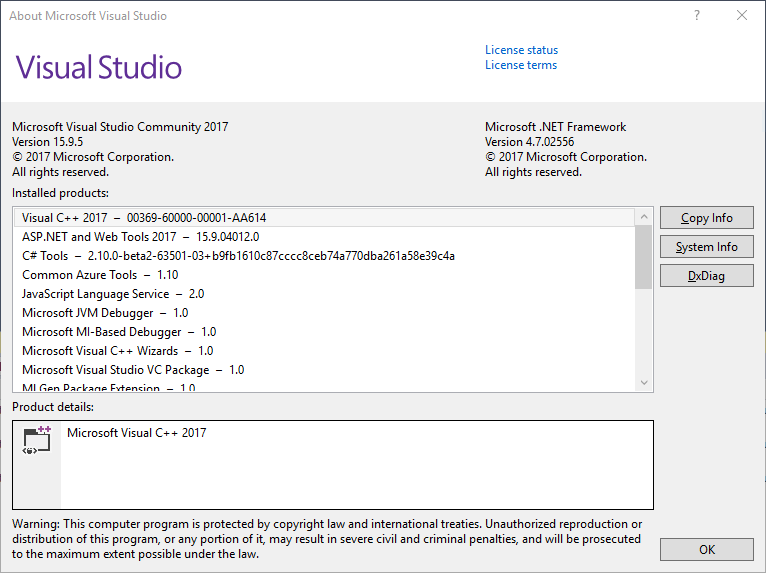Click the installed products scroll up arrow
Image resolution: width=766 pixels, height=573 pixels.
pyautogui.click(x=644, y=217)
